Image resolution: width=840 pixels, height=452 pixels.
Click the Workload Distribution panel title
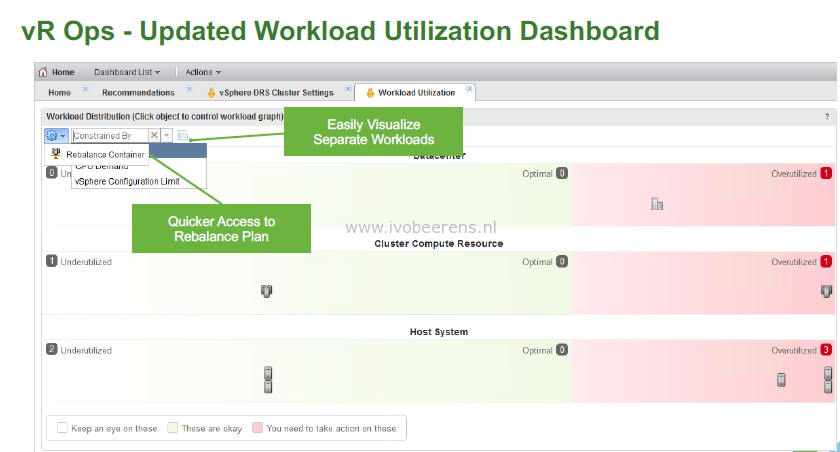coord(164,116)
